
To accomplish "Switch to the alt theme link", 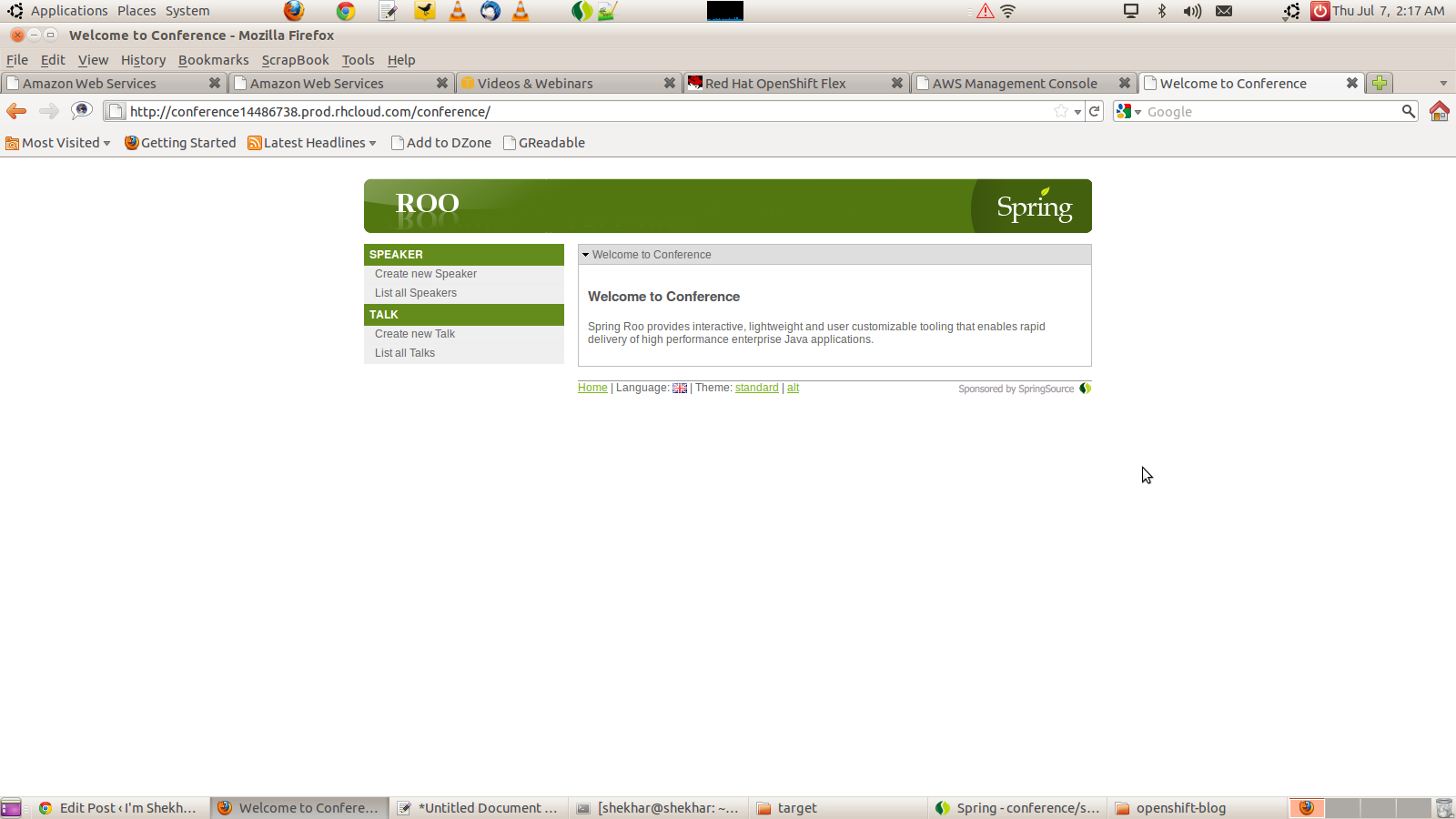I will (793, 388).
